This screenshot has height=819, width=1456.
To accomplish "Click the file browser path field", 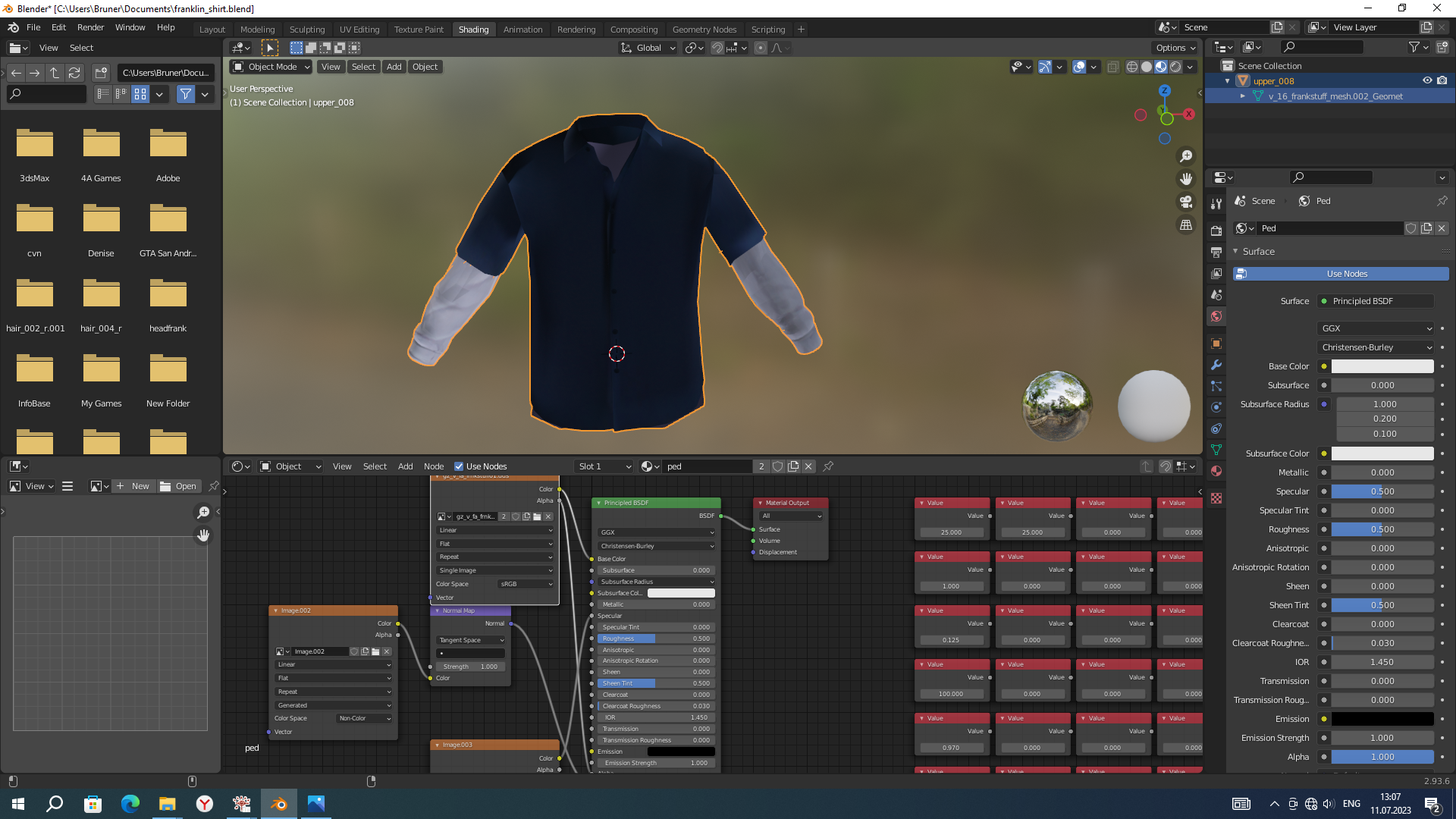I will [165, 73].
